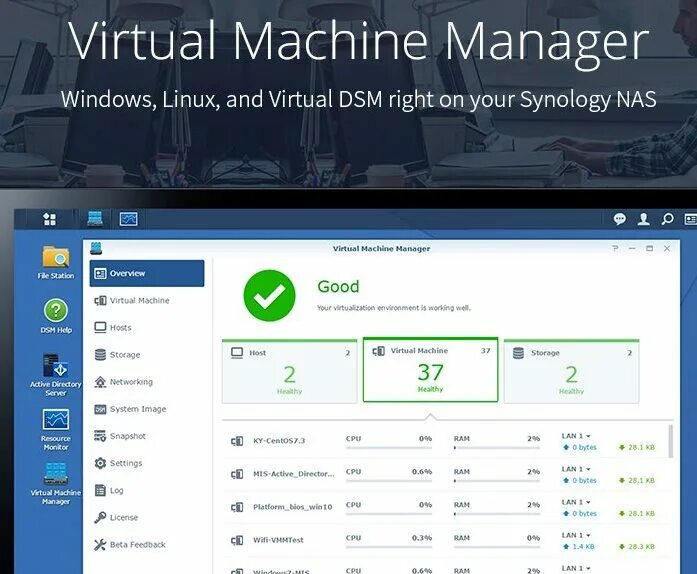697x574 pixels.
Task: Click 'Your virtualization environment is working well' text
Action: click(394, 308)
